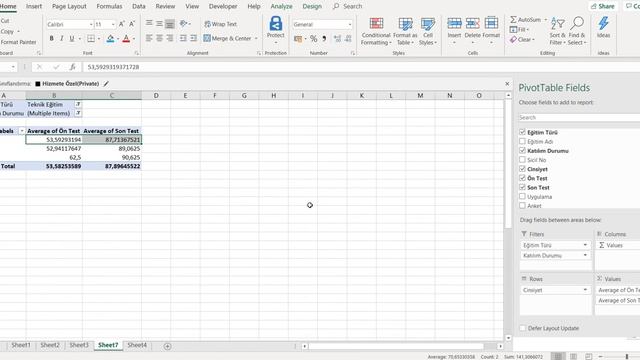The width and height of the screenshot is (640, 360).
Task: Click the Insert cells icon
Action: coord(454,23)
